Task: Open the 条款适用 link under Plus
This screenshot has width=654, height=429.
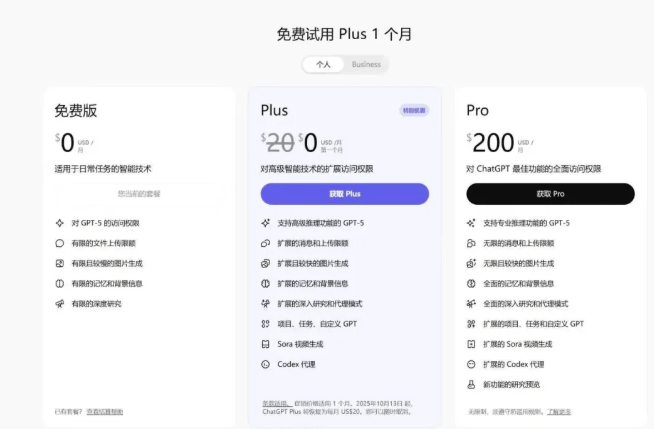Action: pos(277,404)
